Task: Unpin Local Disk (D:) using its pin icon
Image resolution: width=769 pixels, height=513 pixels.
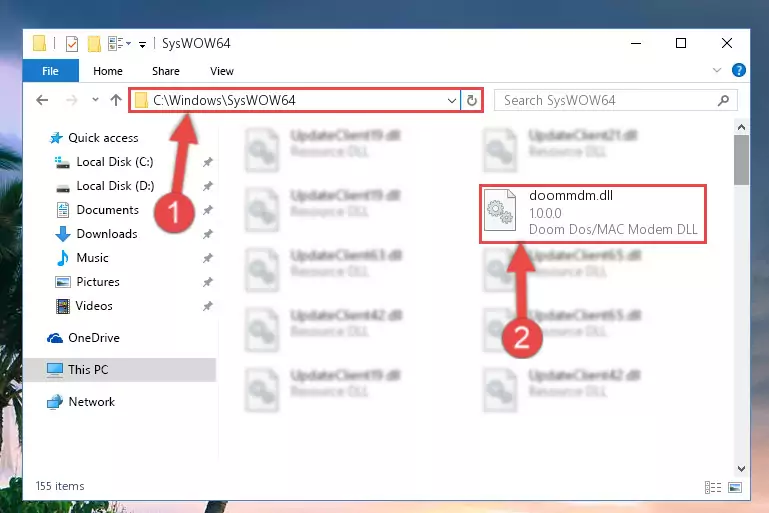Action: tap(208, 186)
